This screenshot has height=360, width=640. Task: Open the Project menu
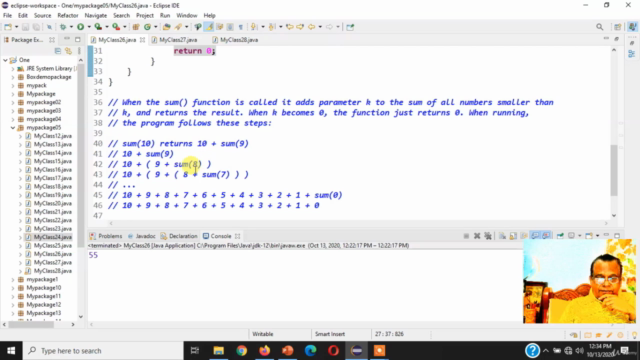[144, 16]
